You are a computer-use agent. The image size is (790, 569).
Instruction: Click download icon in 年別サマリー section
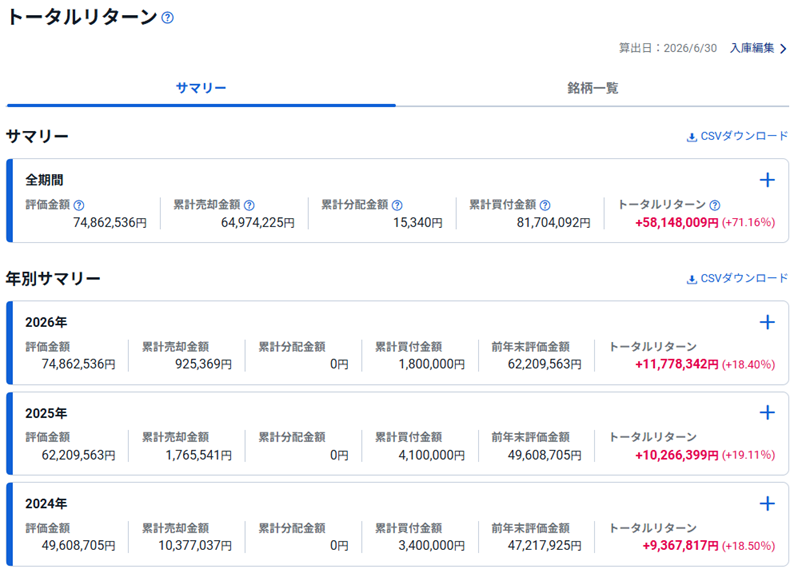coord(692,279)
